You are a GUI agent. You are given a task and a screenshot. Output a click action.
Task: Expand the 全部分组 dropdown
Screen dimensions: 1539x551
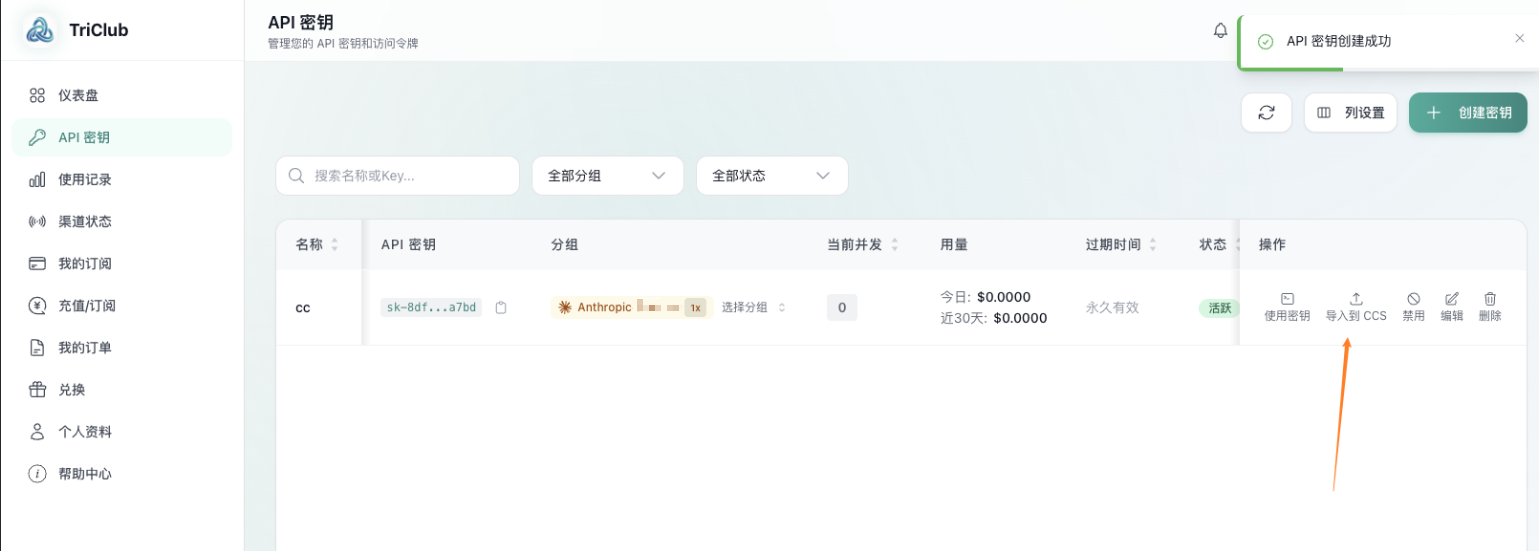tap(608, 176)
